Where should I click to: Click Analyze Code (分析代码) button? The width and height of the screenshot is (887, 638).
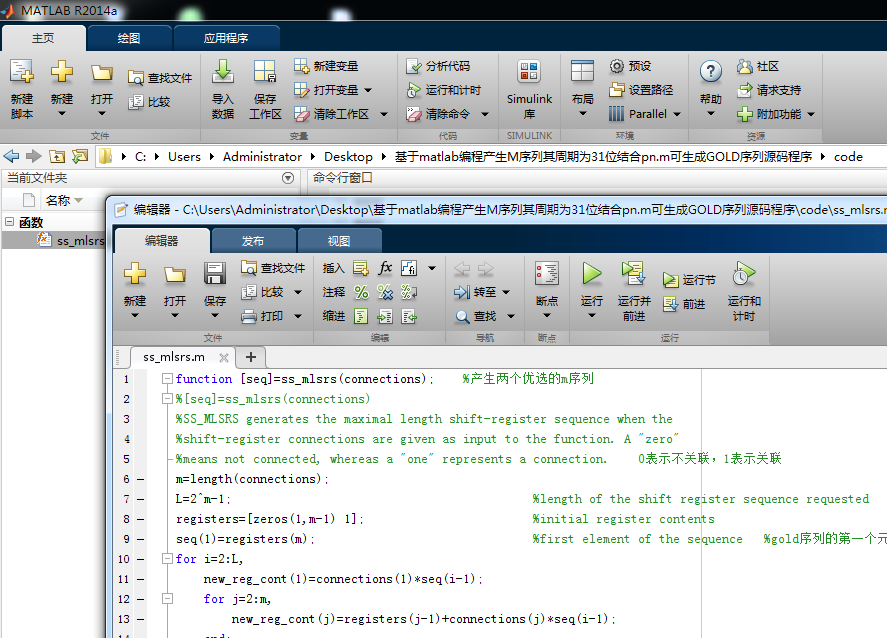(438, 66)
